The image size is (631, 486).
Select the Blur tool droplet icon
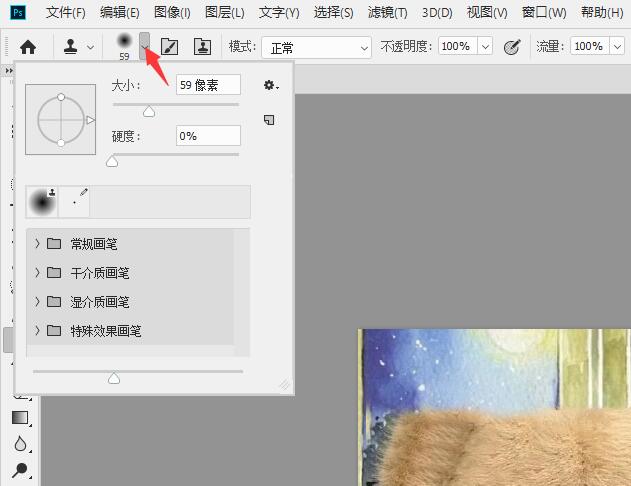tap(20, 444)
